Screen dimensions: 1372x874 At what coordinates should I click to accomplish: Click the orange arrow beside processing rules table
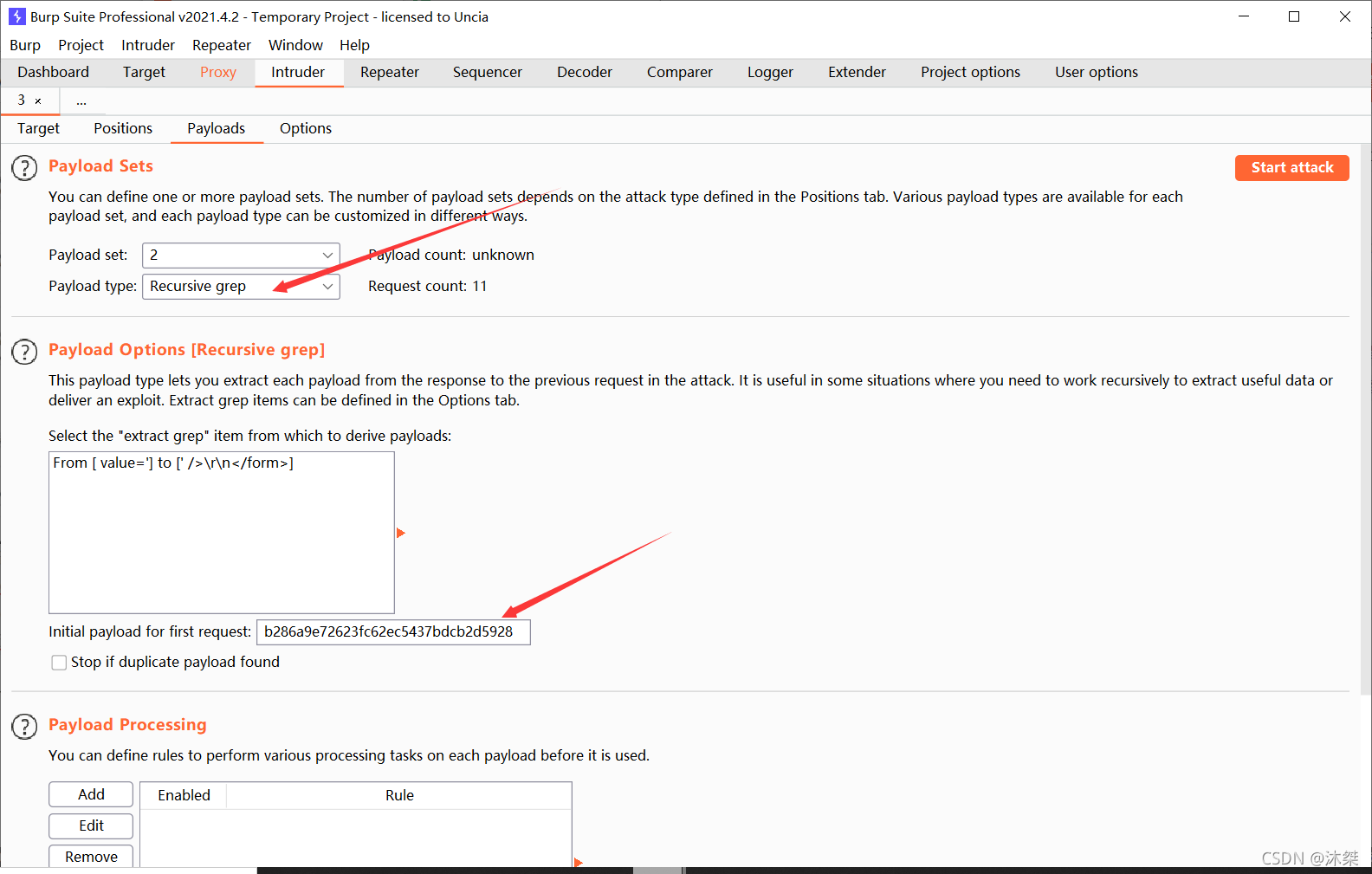[579, 863]
